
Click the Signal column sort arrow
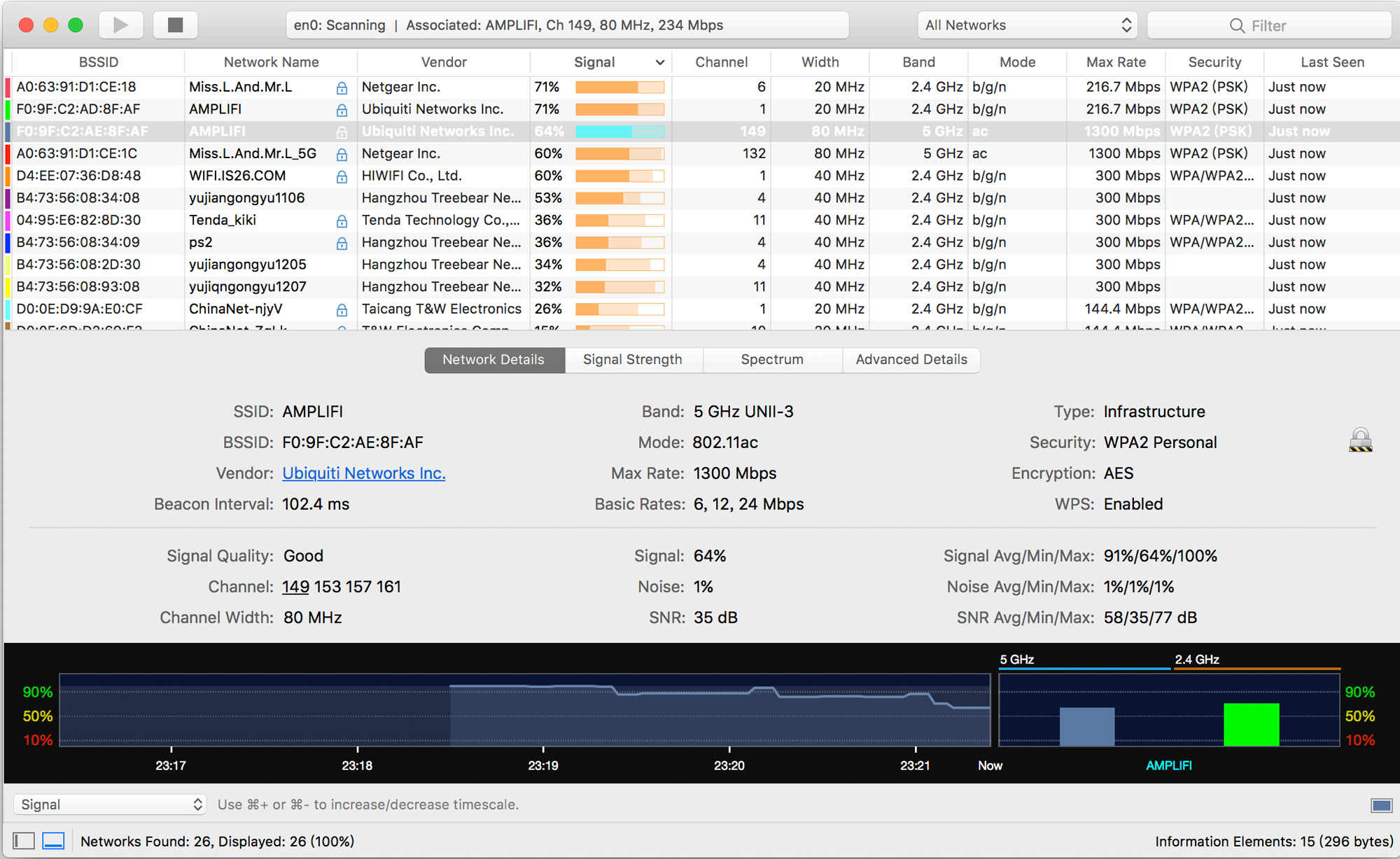pyautogui.click(x=659, y=62)
